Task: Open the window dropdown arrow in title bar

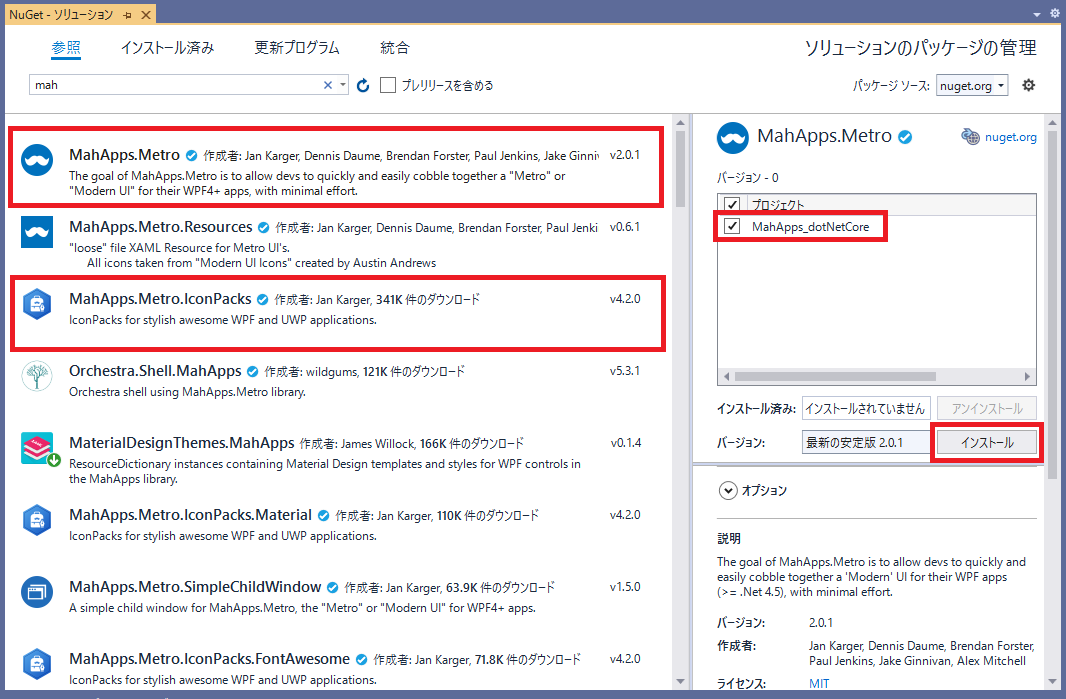Action: 1037,14
